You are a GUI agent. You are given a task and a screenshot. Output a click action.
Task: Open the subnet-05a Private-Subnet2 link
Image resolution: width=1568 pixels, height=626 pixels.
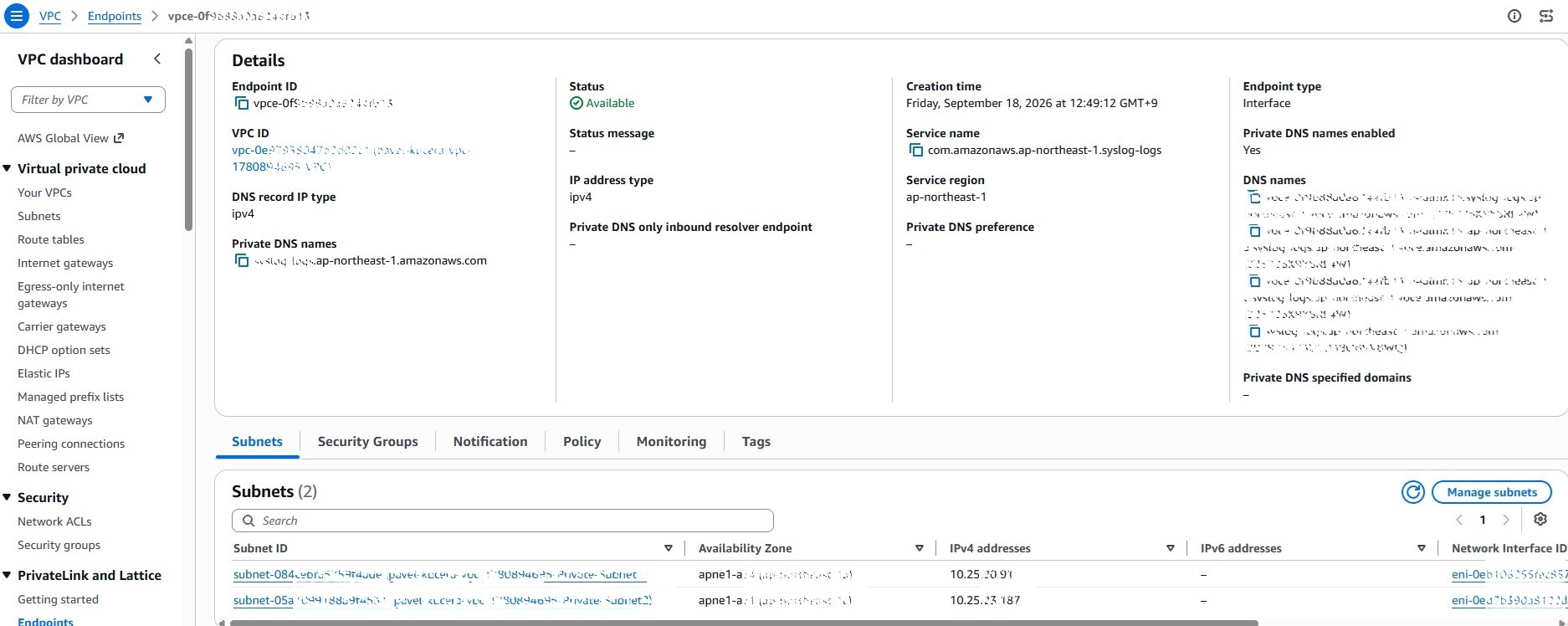pos(443,600)
